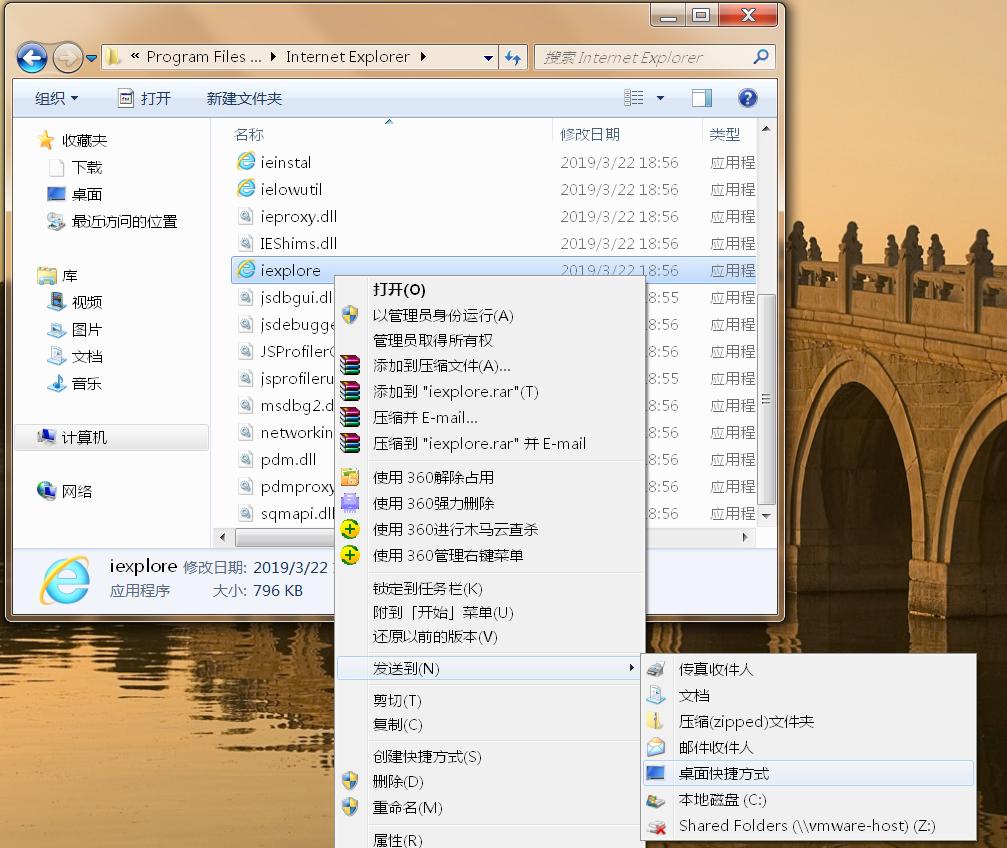1007x848 pixels.
Task: Click the shield icon beside 以管理员身份运行
Action: click(351, 313)
